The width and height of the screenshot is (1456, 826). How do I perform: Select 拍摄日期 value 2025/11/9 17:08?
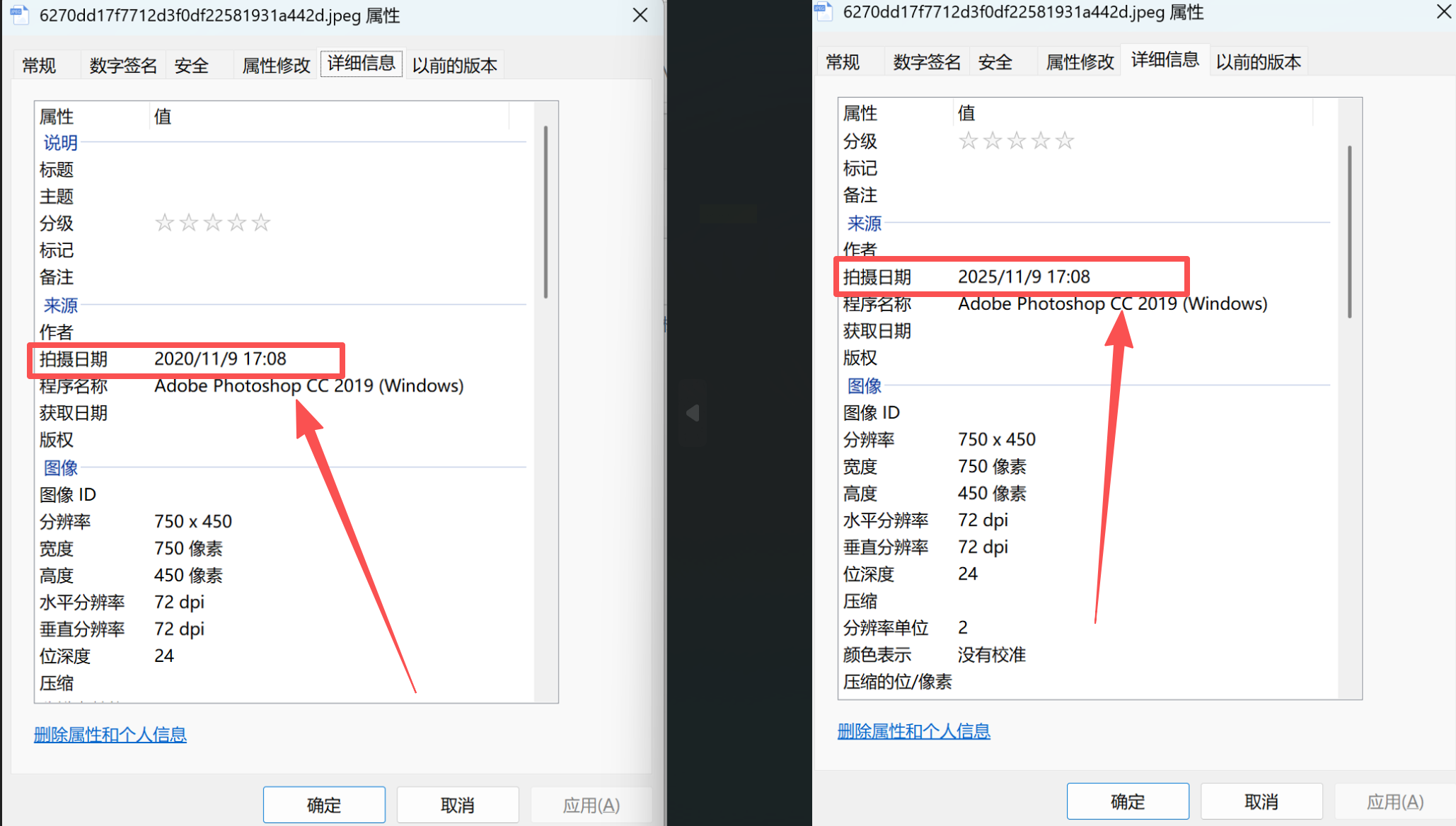[x=1024, y=277]
